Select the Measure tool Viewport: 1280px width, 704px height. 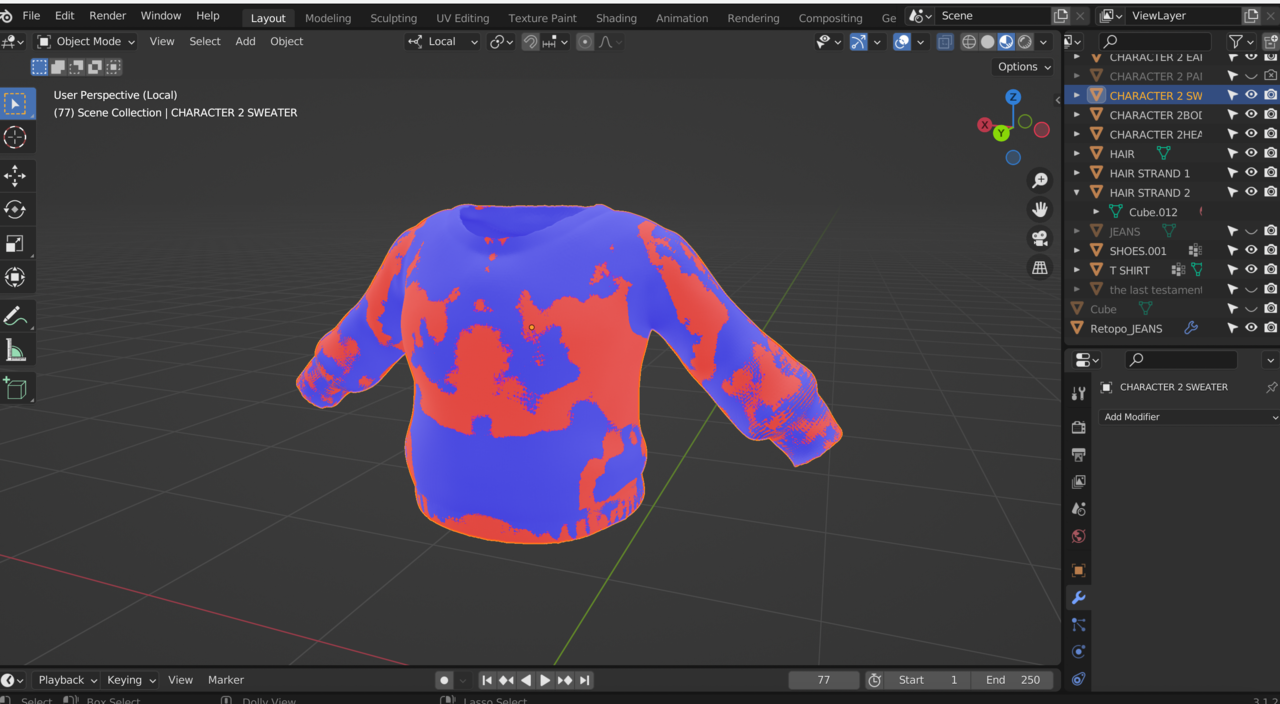coord(16,351)
